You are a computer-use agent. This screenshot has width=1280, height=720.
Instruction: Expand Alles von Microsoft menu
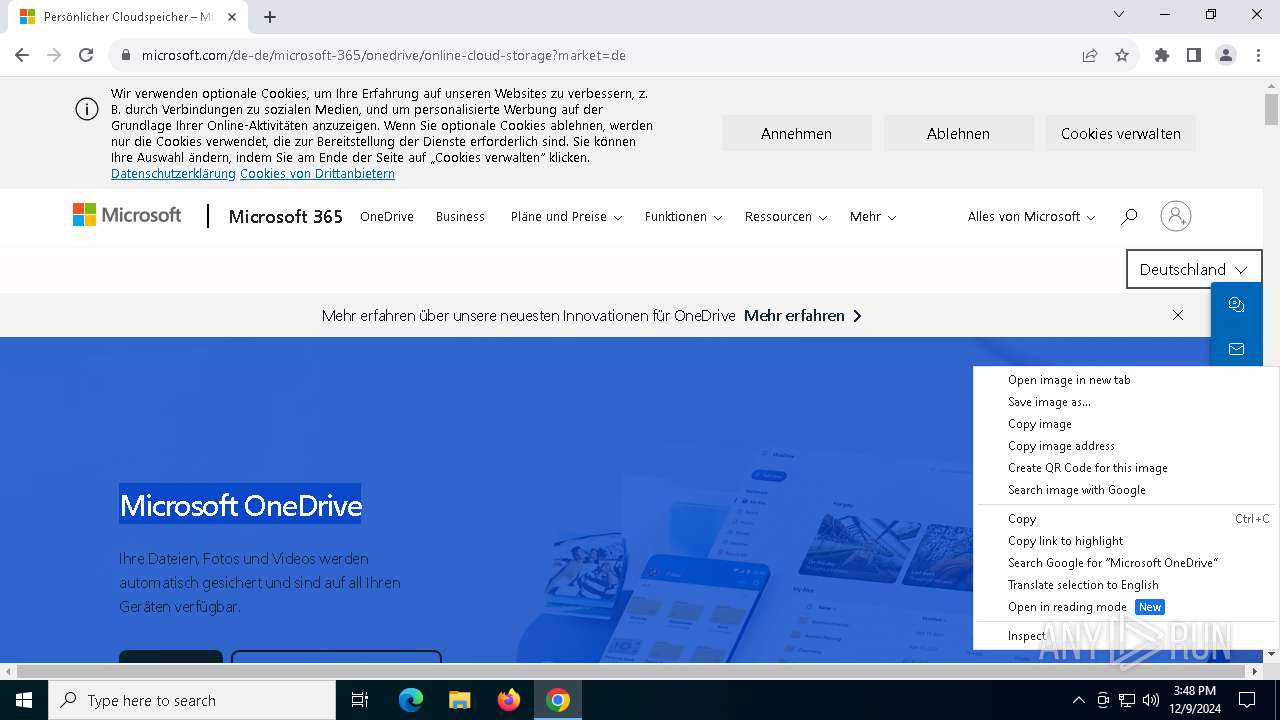click(x=1031, y=216)
